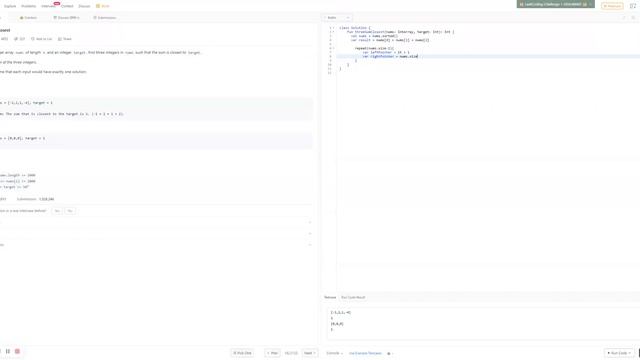Open the Console dropdown
This screenshot has height=360, width=640.
point(334,353)
